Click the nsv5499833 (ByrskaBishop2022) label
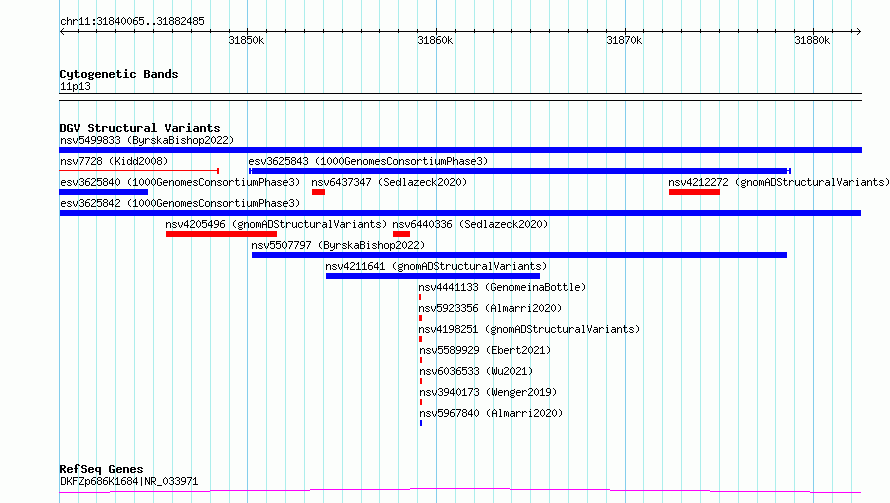This screenshot has width=890, height=503. 147,140
